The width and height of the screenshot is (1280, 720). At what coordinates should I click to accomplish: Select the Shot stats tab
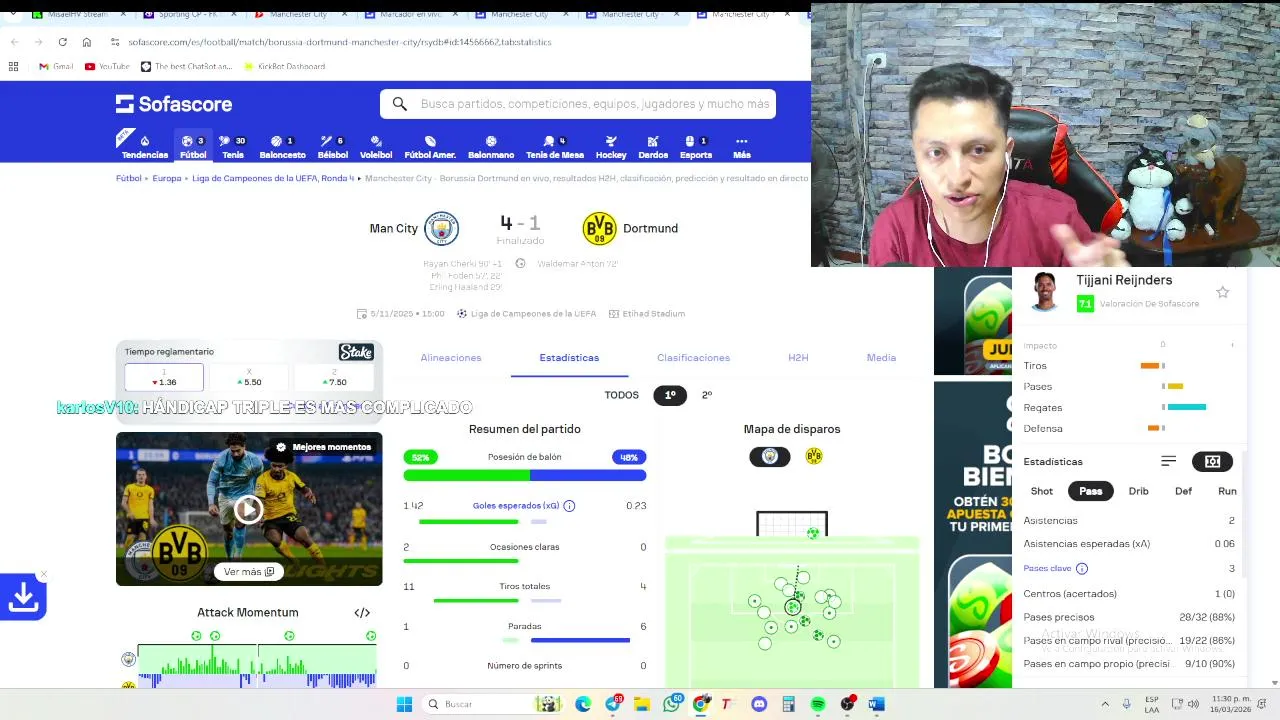coord(1042,491)
